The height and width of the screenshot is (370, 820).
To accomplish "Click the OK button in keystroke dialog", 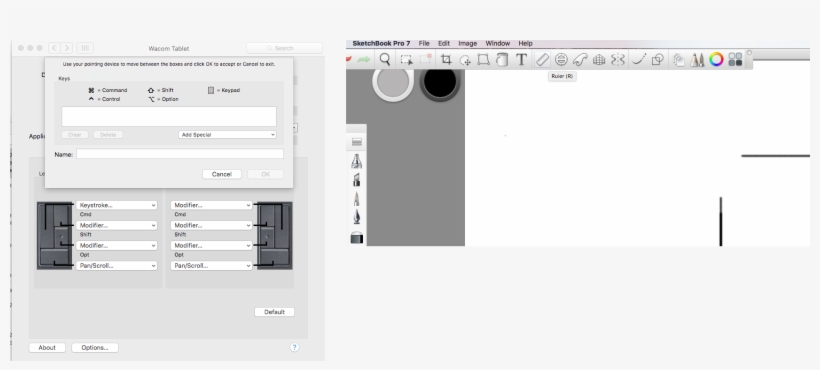I will [266, 174].
